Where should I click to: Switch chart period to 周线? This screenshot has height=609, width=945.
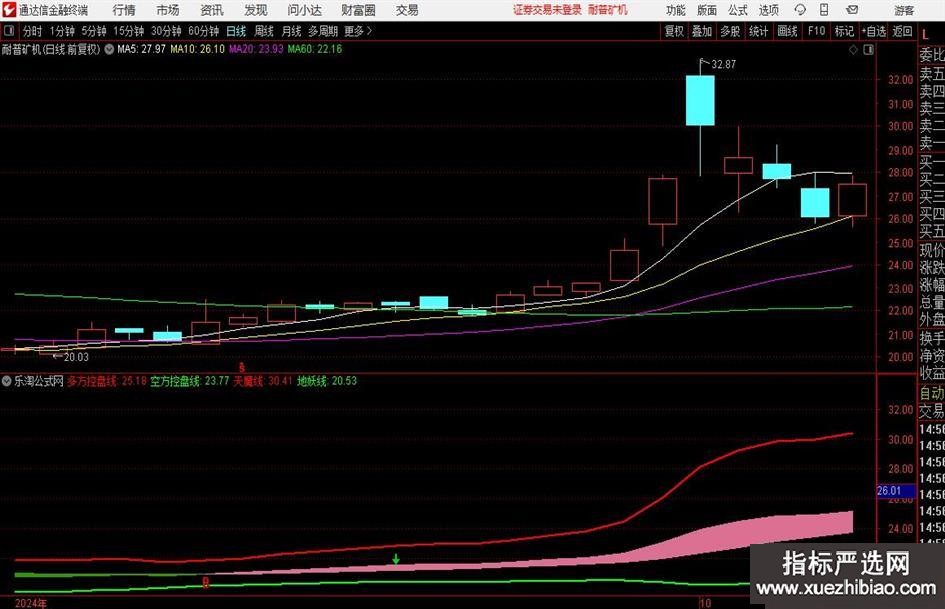point(264,31)
